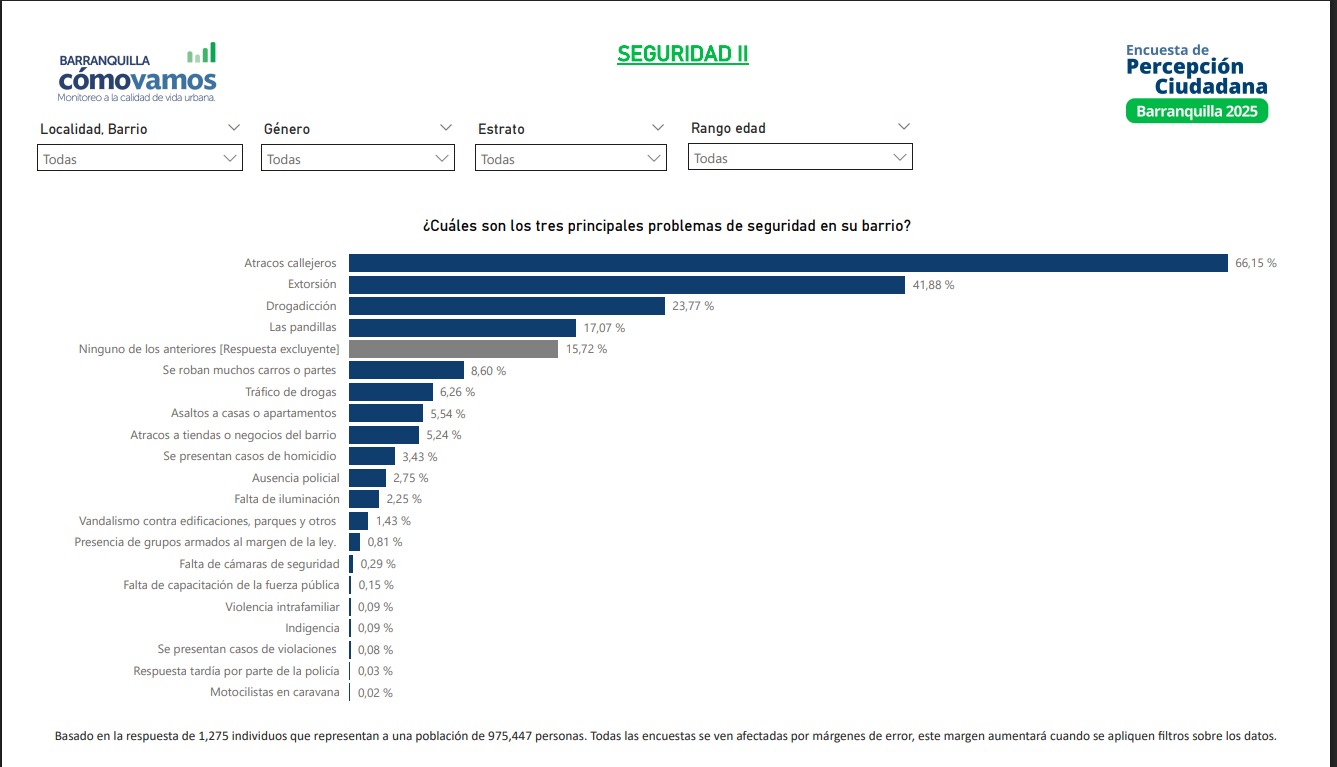This screenshot has height=767, width=1337.
Task: Click the Barranquilla Cómo Vamos logo
Action: coord(137,73)
